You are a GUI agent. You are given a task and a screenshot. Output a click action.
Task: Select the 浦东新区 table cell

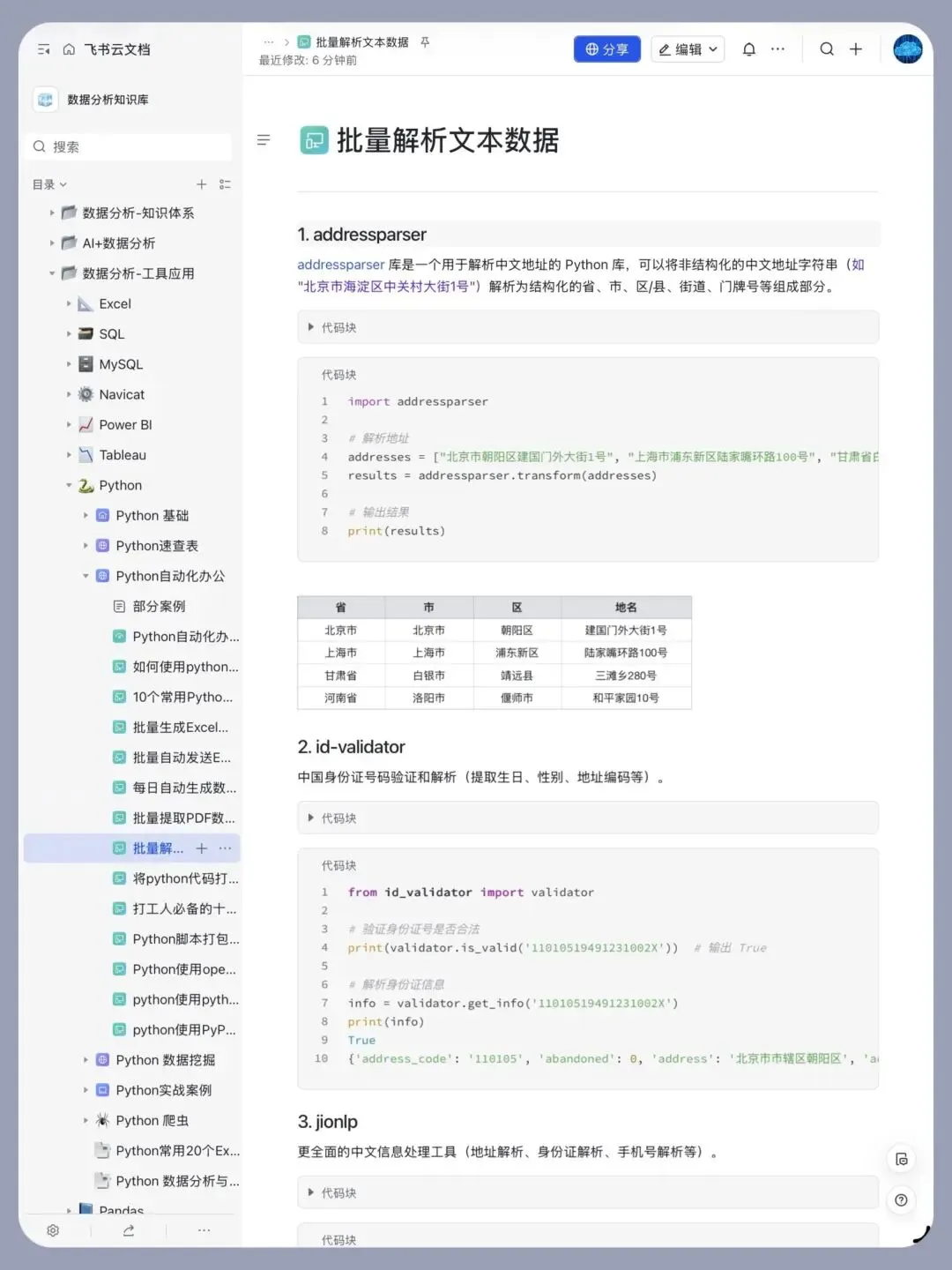pyautogui.click(x=517, y=653)
